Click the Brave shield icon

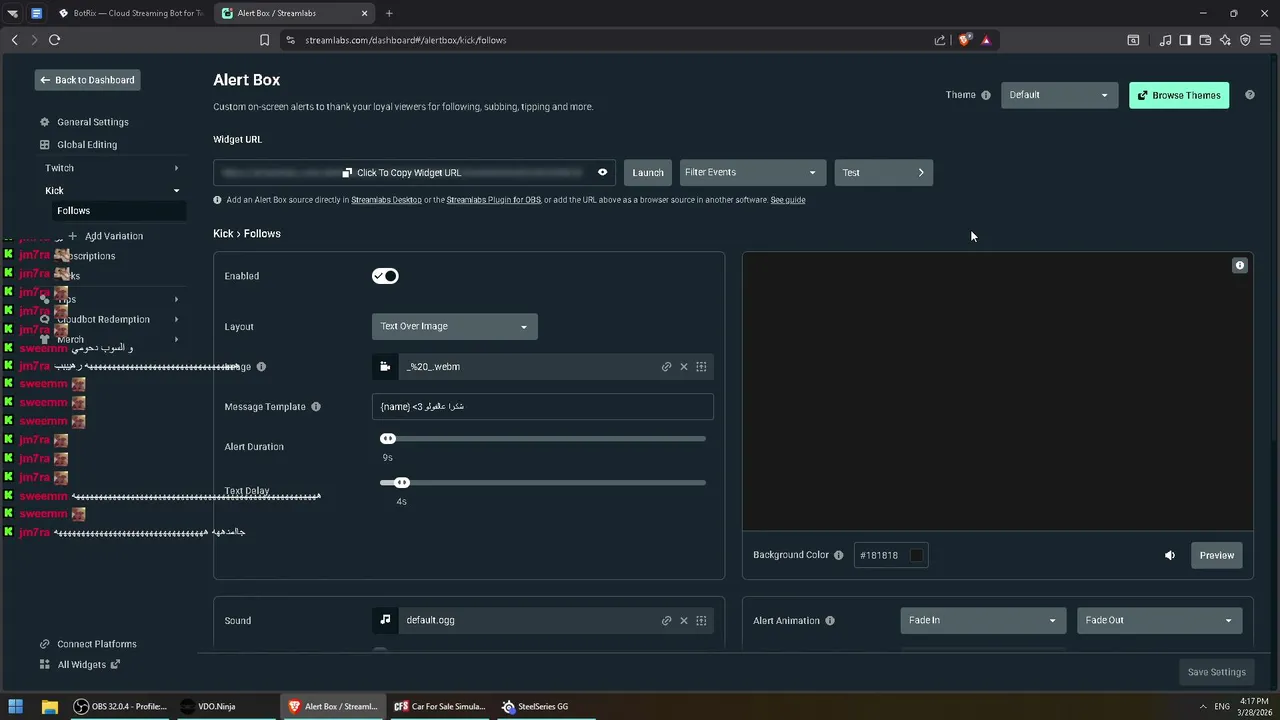coord(964,40)
